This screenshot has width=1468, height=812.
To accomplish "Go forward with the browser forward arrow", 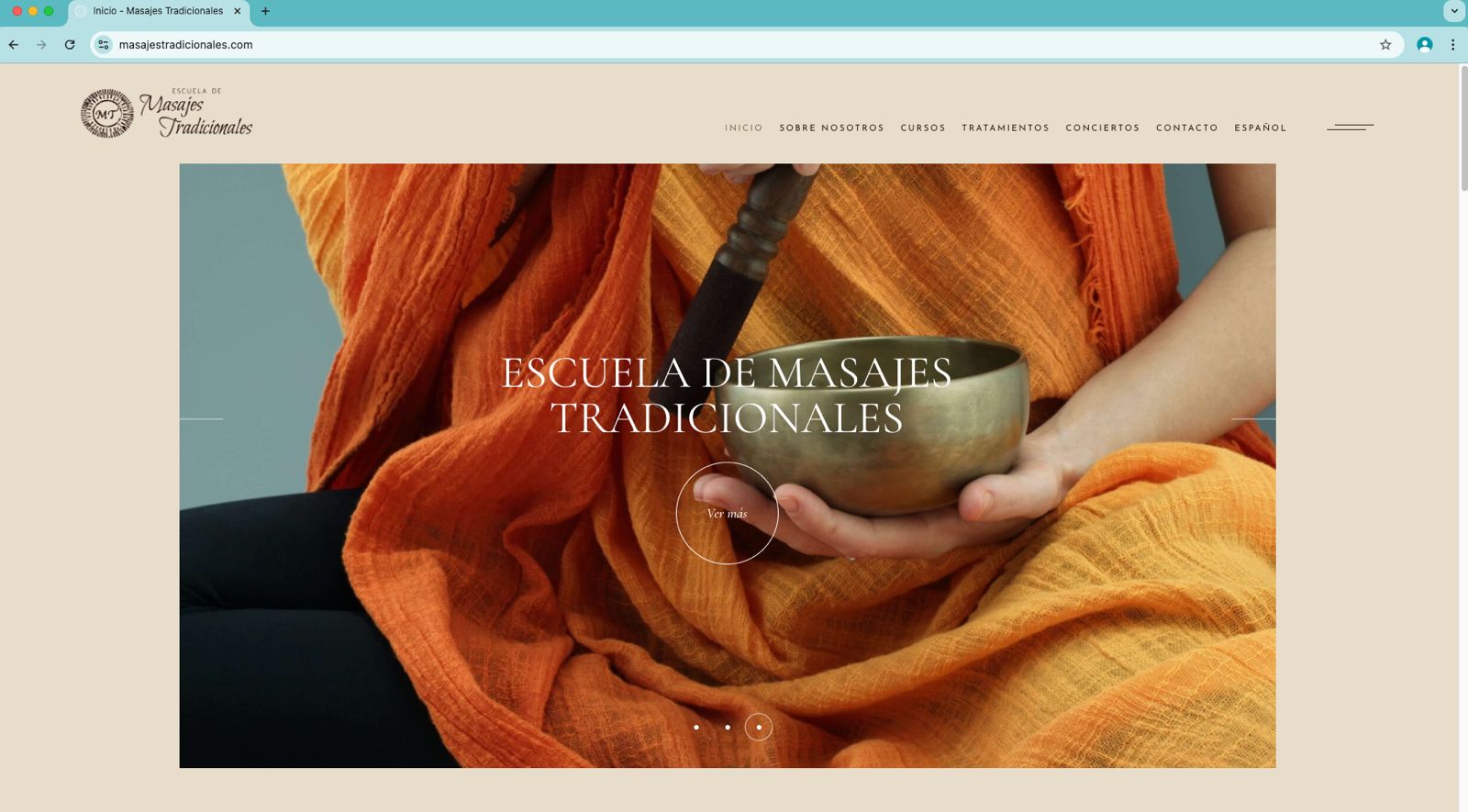I will point(41,44).
